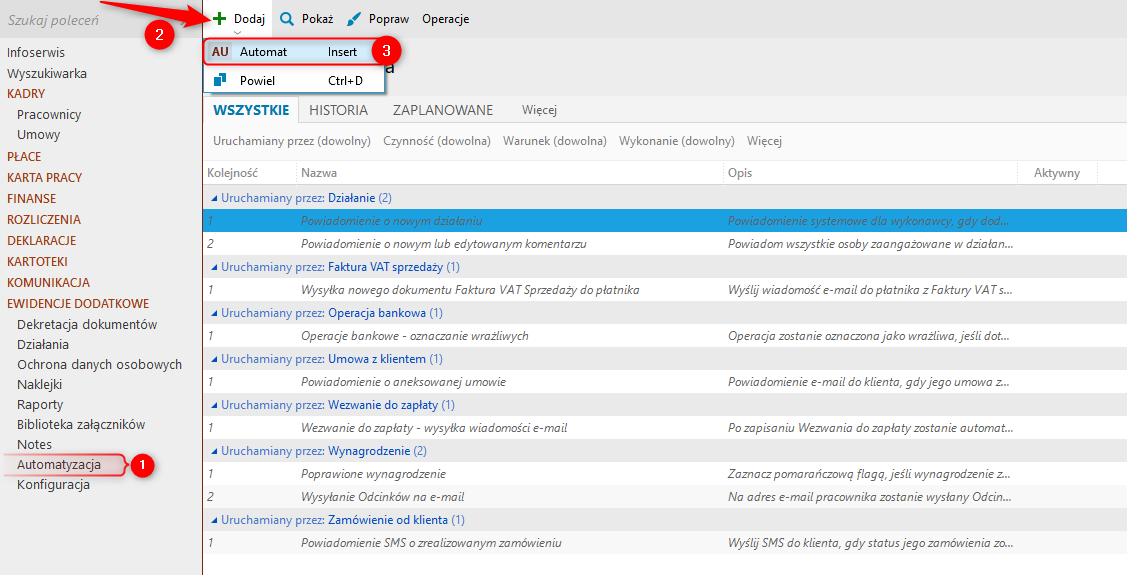The width and height of the screenshot is (1127, 575).
Task: Click the Powiel duplicate icon
Action: coord(220,80)
